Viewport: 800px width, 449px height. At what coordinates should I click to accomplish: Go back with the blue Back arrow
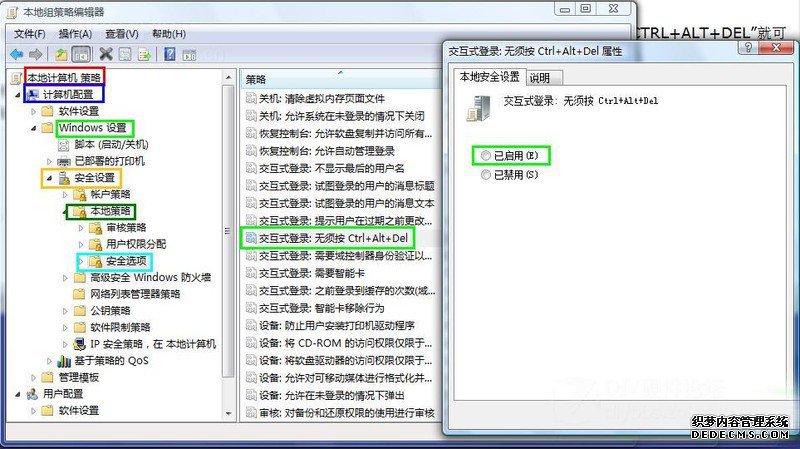(x=16, y=54)
